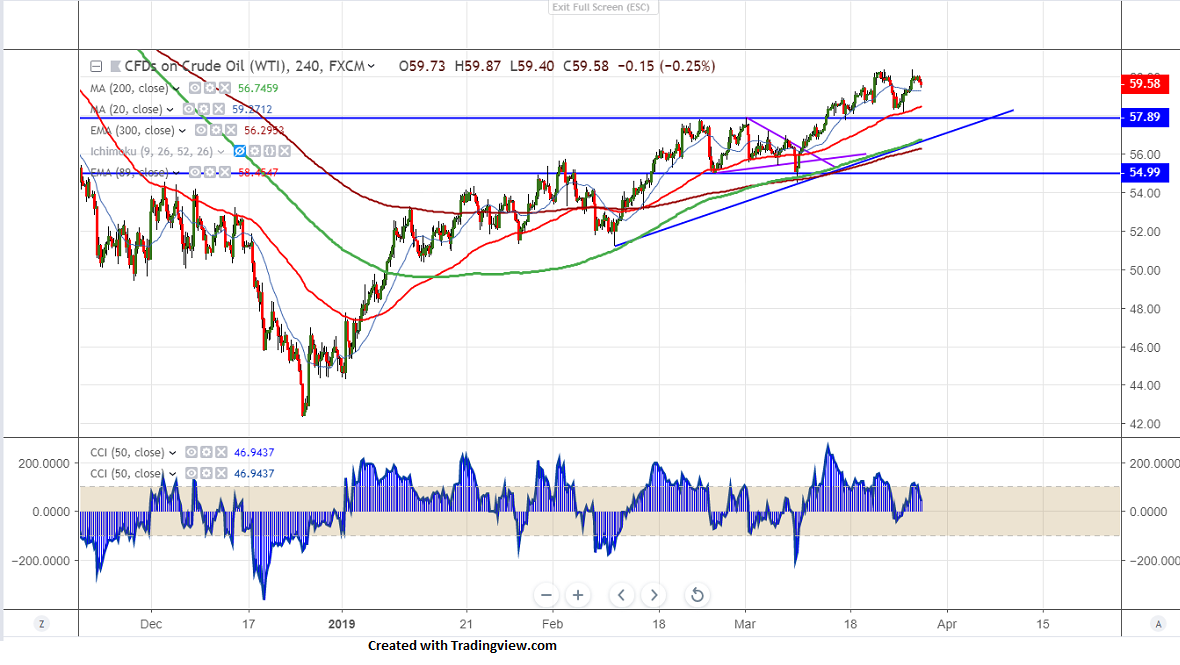Zoom in the chart with plus button
Screen dimensions: 1180x665
tap(578, 595)
